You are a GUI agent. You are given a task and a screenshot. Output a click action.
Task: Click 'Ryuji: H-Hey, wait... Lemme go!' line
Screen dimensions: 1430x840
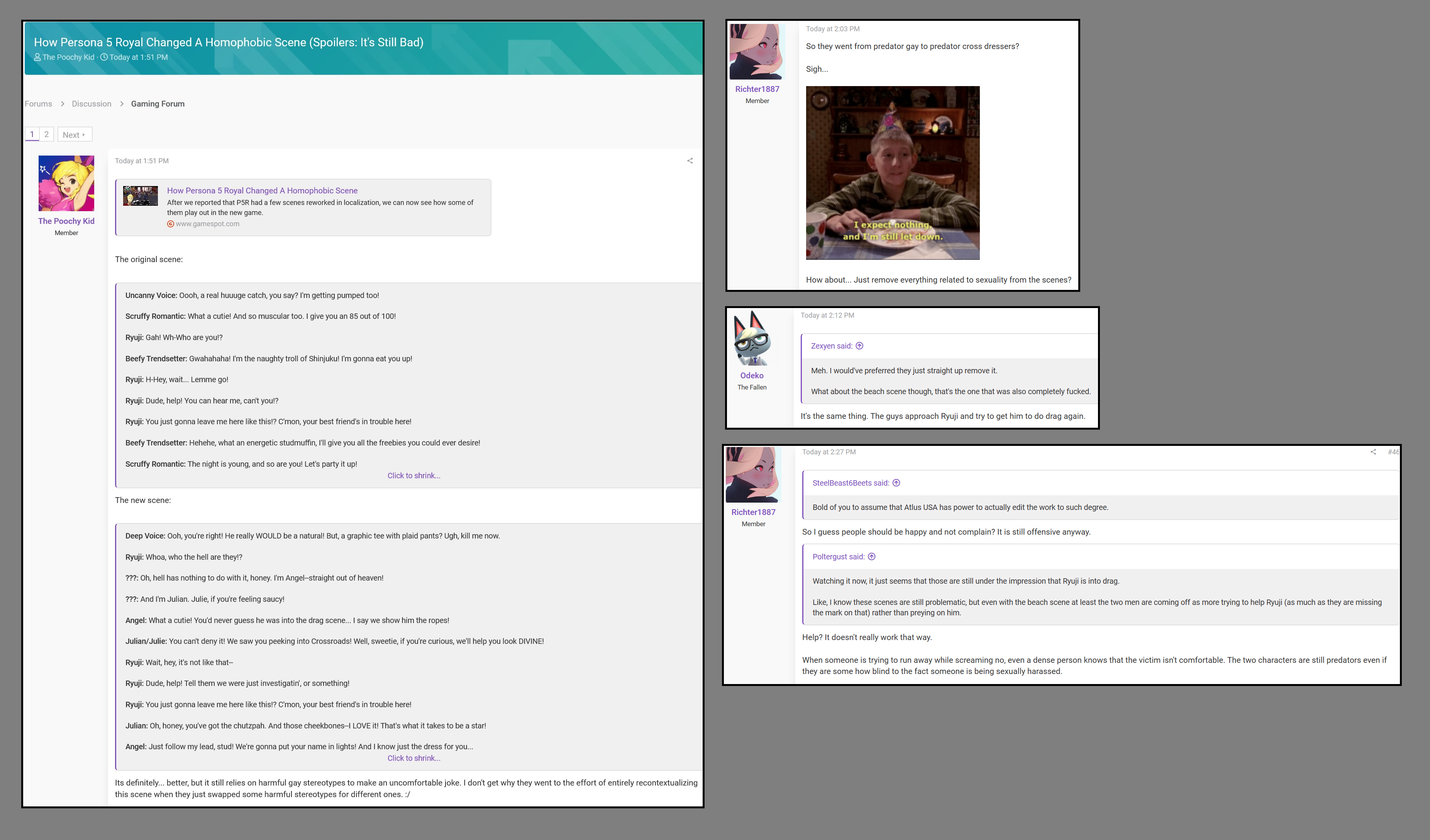(176, 380)
